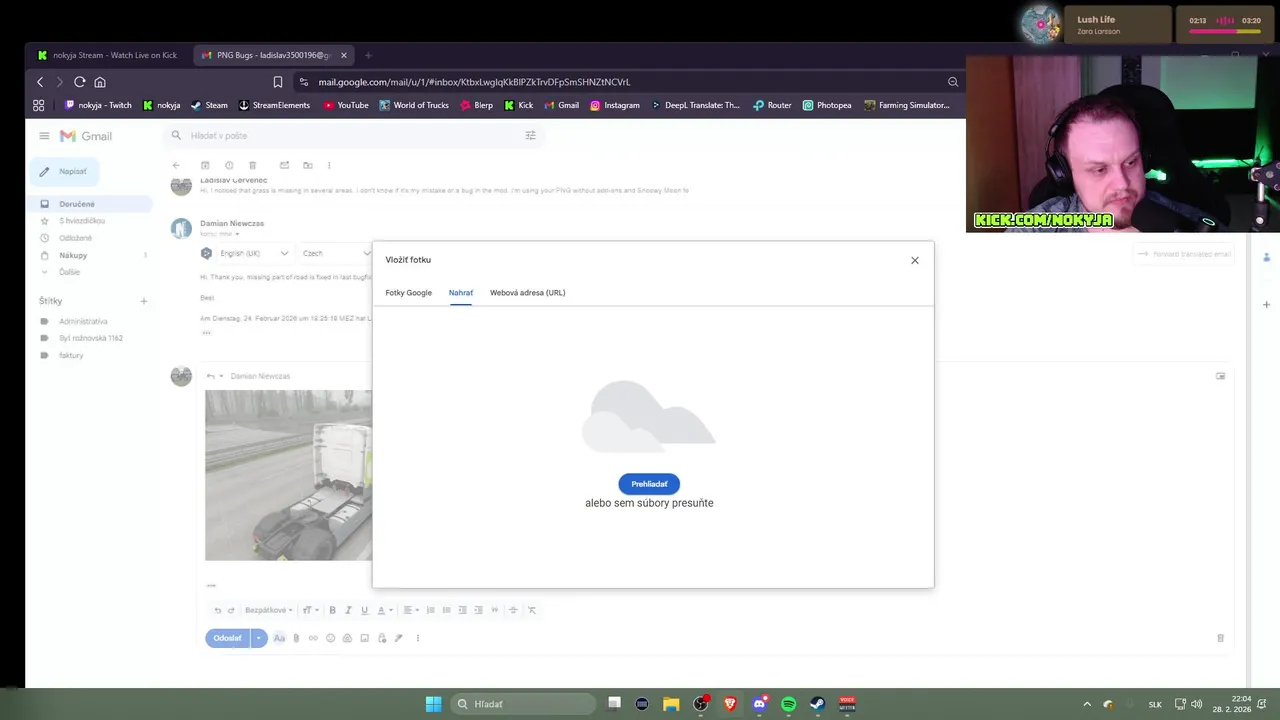Screen dimensions: 1280x720
Task: Click the remove formatting icon
Action: pos(532,610)
